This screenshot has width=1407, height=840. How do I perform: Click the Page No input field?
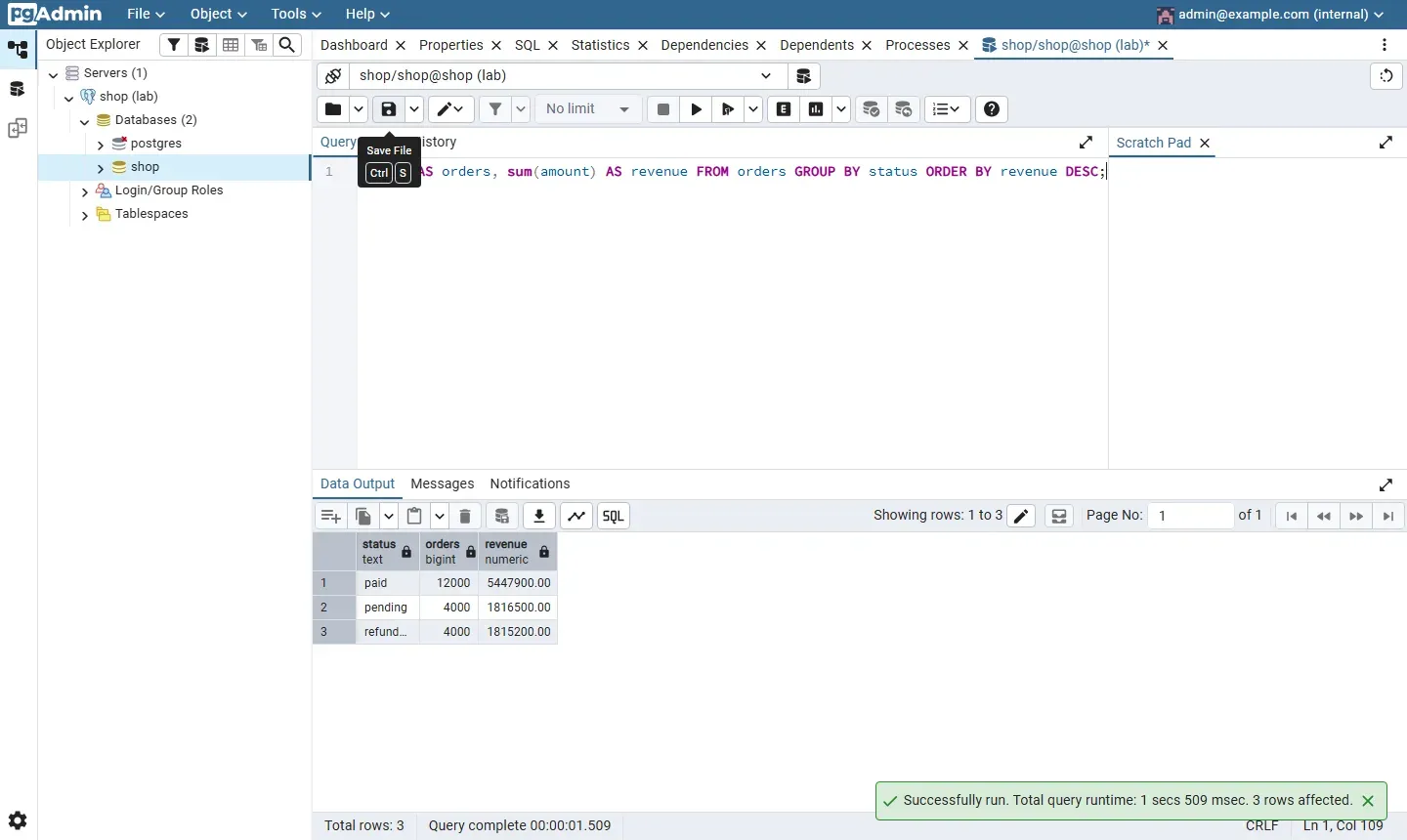point(1190,516)
